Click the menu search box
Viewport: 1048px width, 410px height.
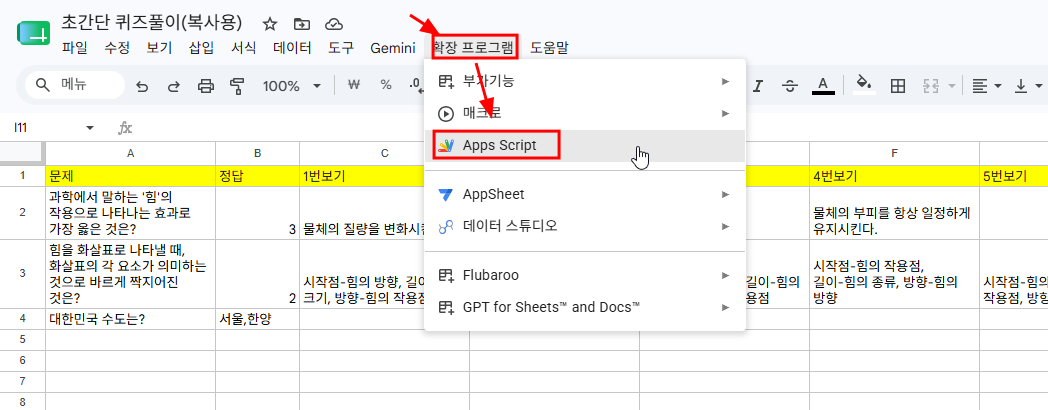click(75, 85)
